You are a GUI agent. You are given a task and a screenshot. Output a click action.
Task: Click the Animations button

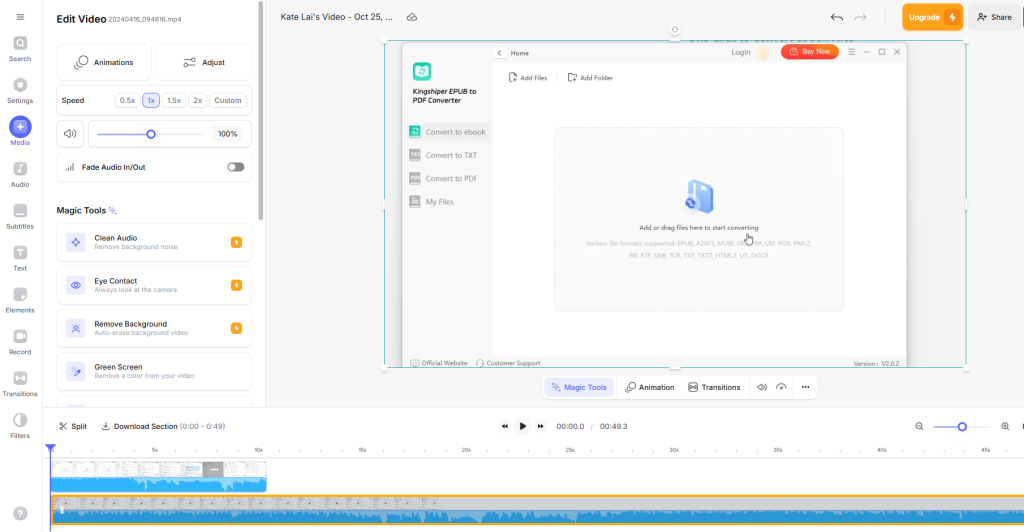pyautogui.click(x=104, y=63)
